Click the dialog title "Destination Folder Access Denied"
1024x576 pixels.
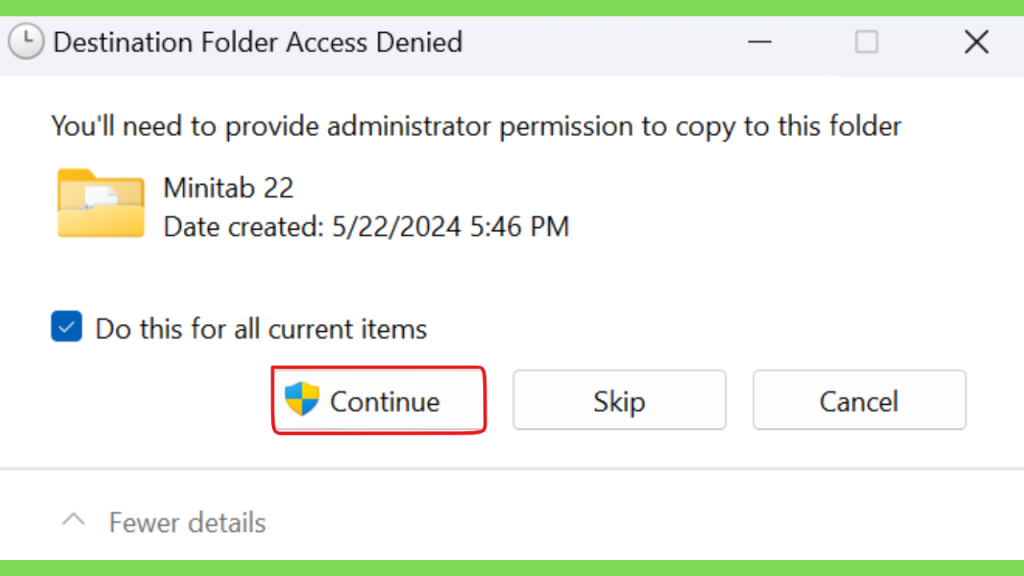[x=257, y=42]
